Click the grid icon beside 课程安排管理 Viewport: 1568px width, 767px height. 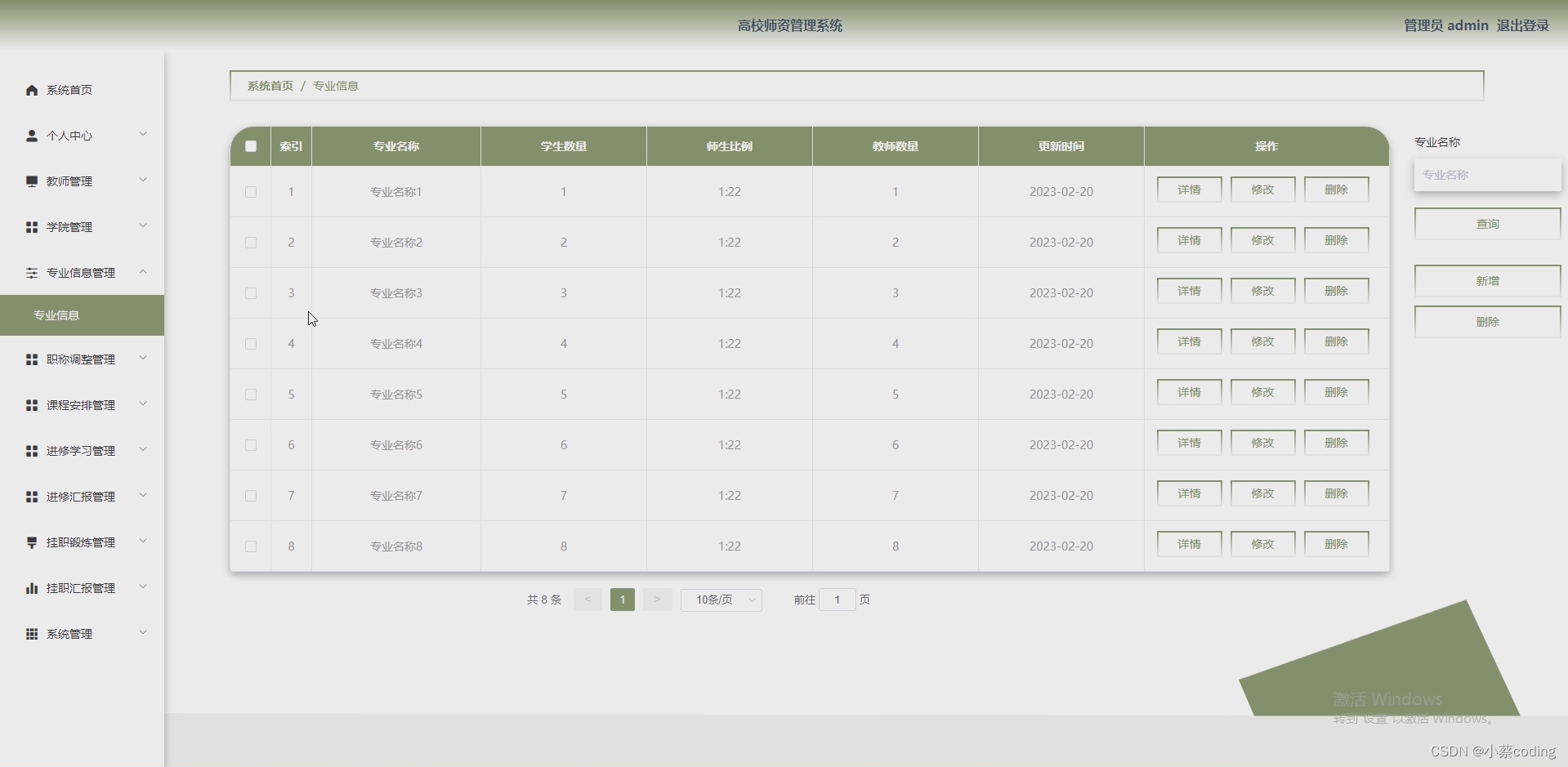tap(32, 405)
